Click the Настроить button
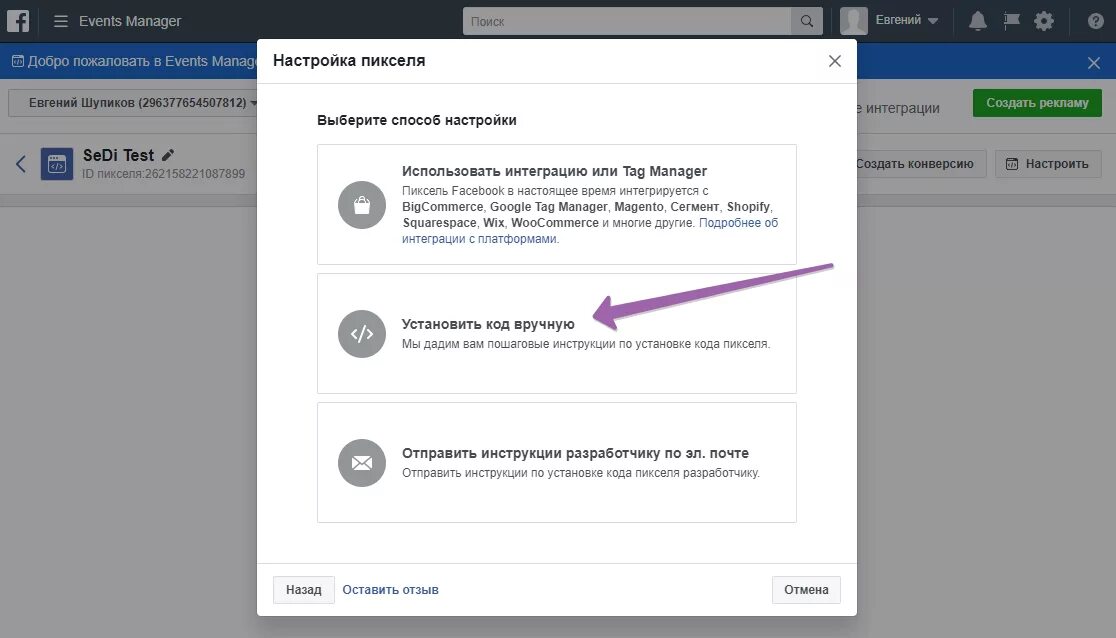The image size is (1116, 638). point(1048,164)
